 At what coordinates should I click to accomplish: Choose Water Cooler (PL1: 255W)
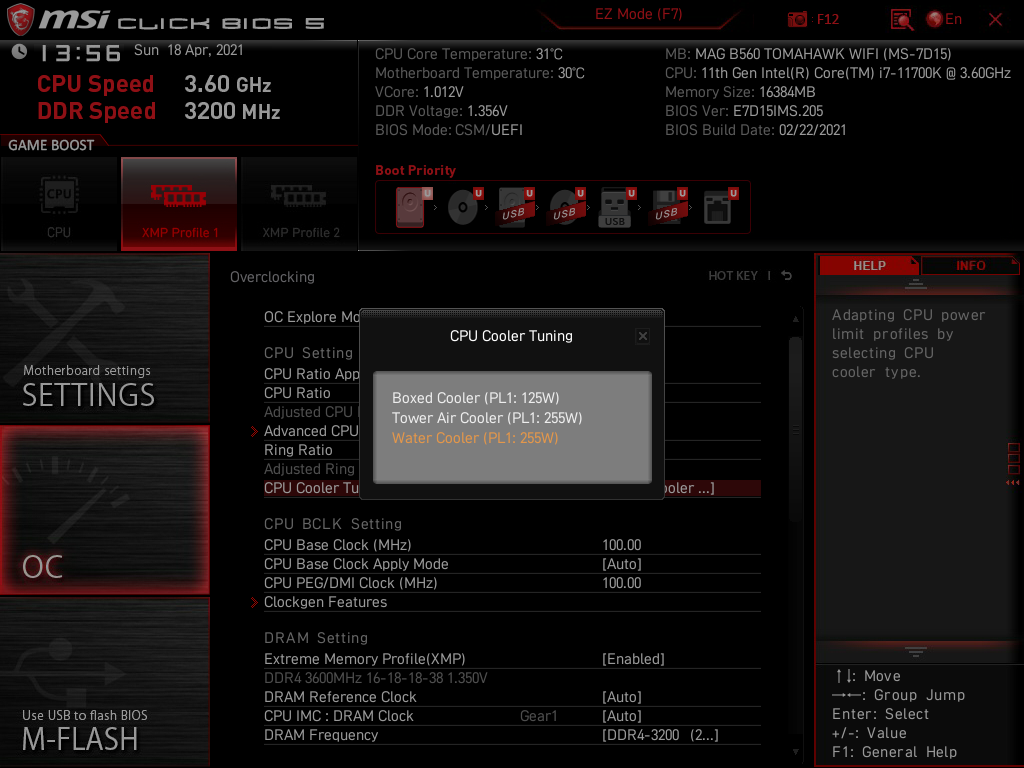coord(475,438)
